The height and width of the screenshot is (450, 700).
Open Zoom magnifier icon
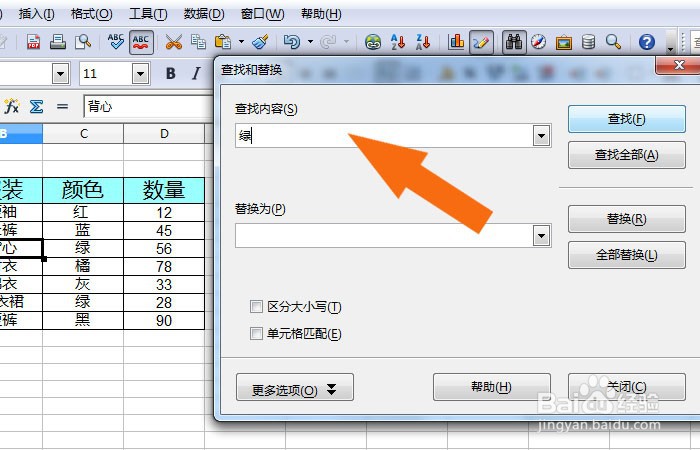[x=613, y=42]
